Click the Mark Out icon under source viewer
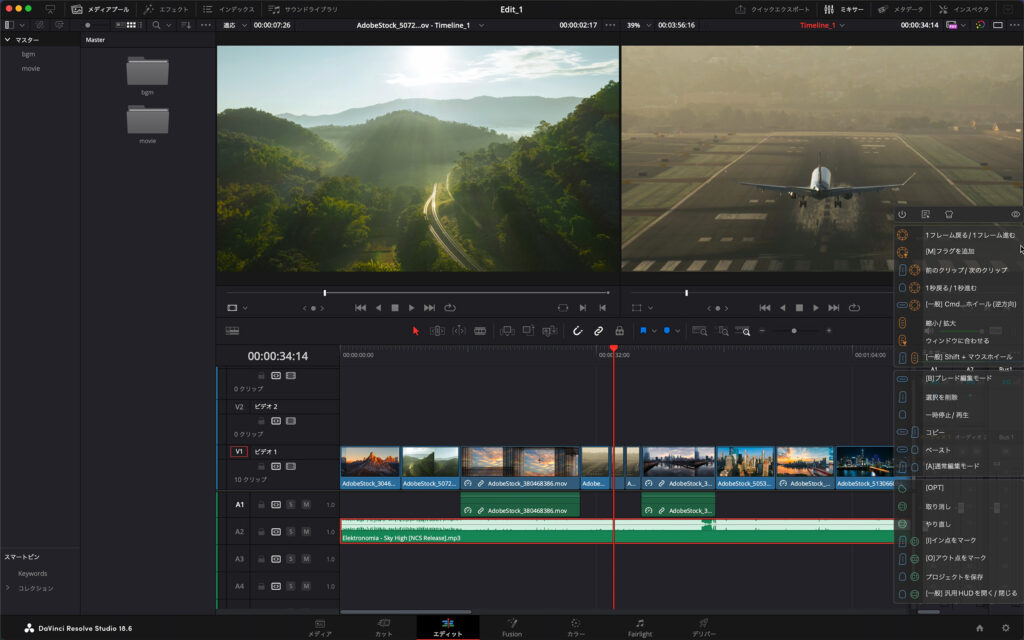 pyautogui.click(x=602, y=308)
